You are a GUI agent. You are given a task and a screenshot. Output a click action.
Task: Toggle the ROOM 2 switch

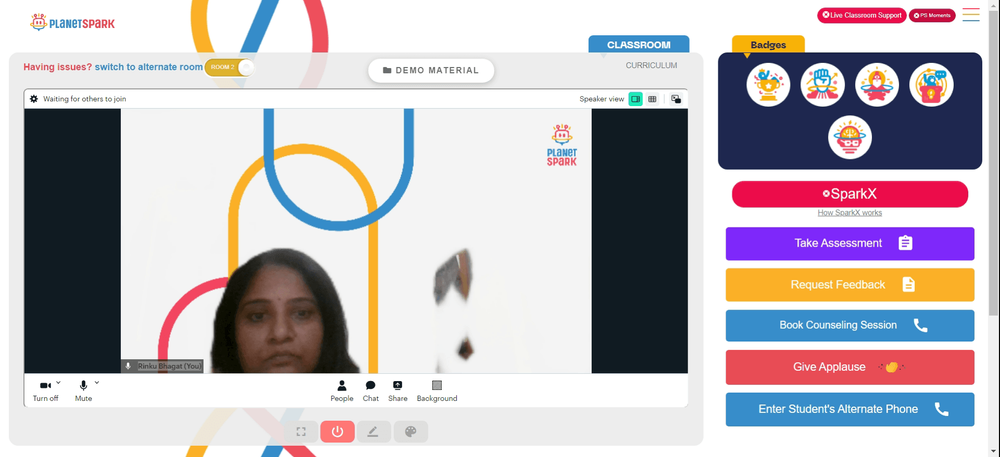[x=230, y=67]
